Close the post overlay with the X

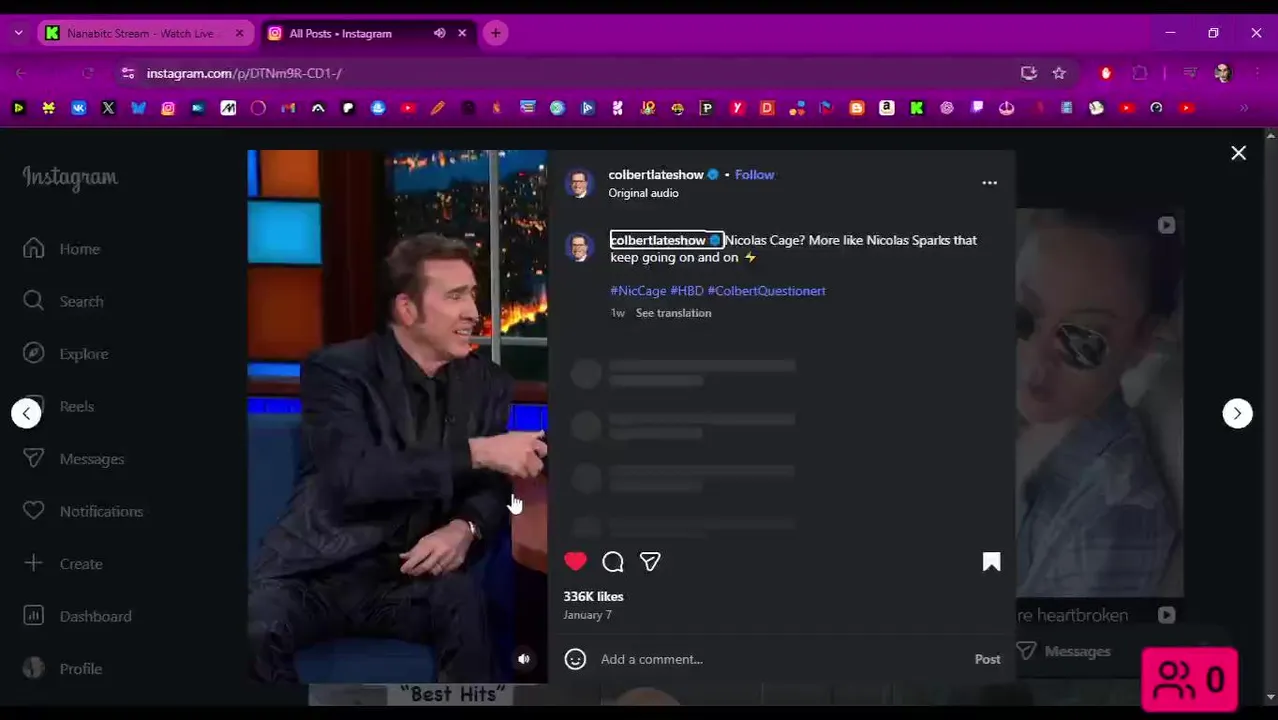click(x=1238, y=153)
